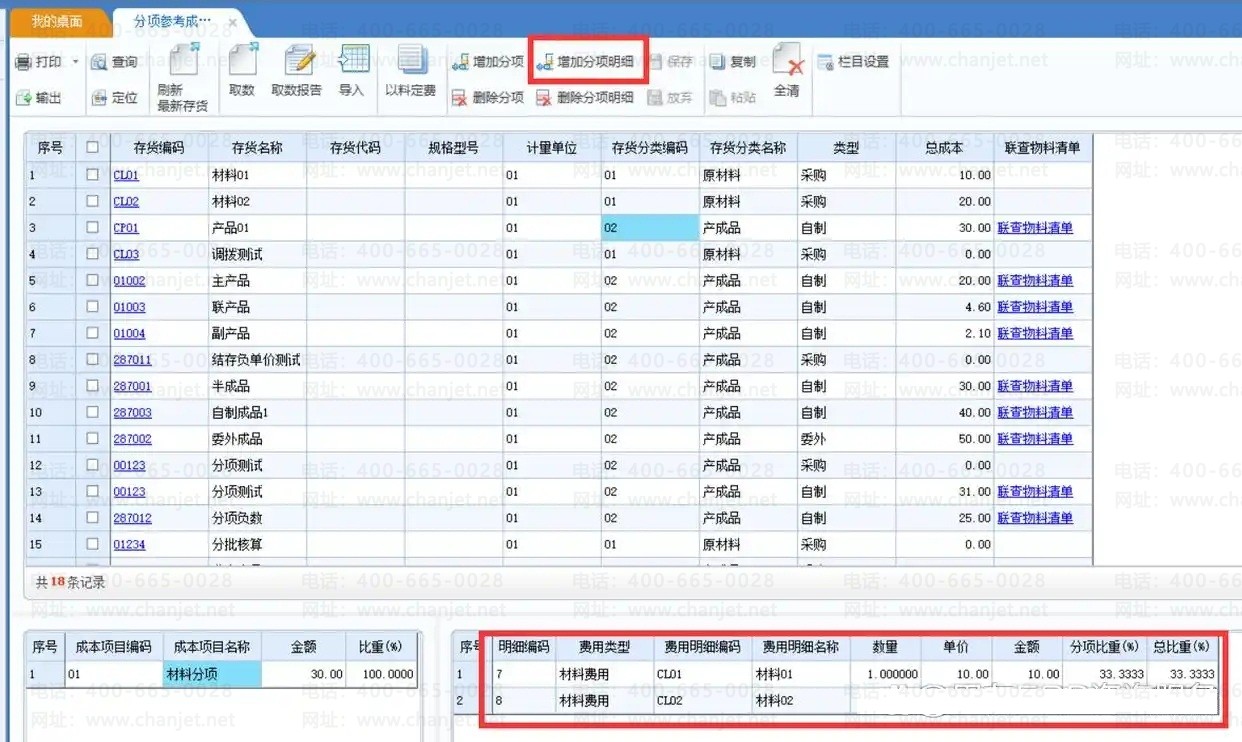Open 栏目设置 column settings
Viewport: 1242px width, 742px height.
[853, 62]
